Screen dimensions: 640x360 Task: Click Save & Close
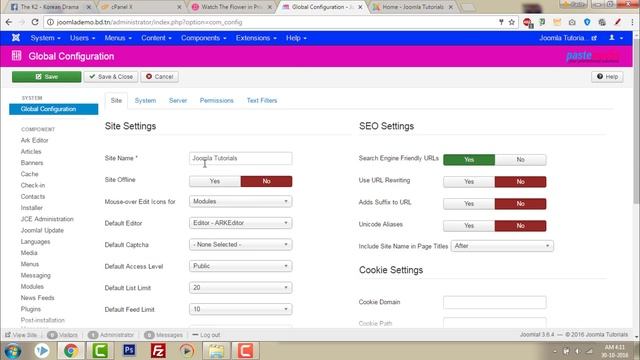tap(111, 77)
